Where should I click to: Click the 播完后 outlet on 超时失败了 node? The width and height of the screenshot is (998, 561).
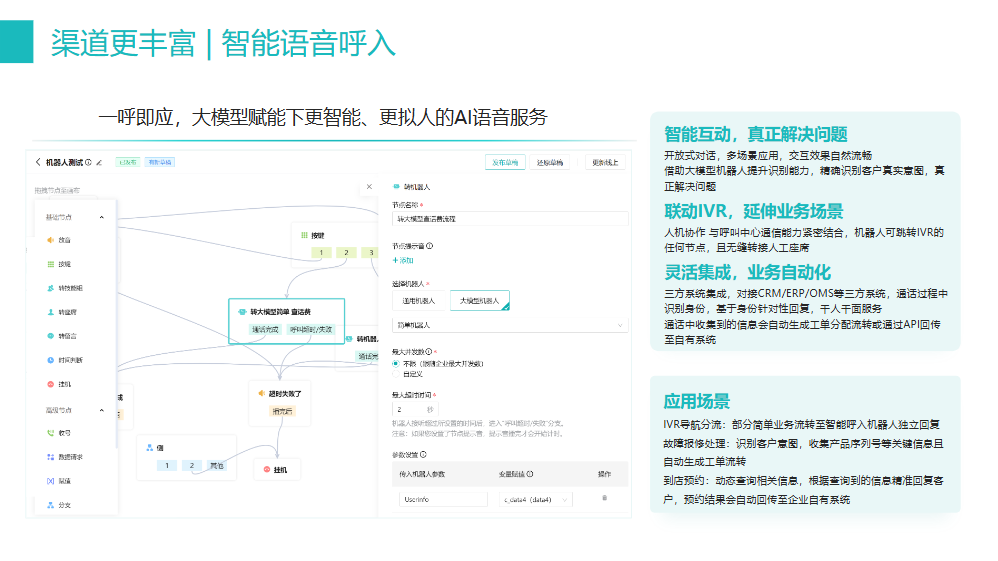coord(282,411)
